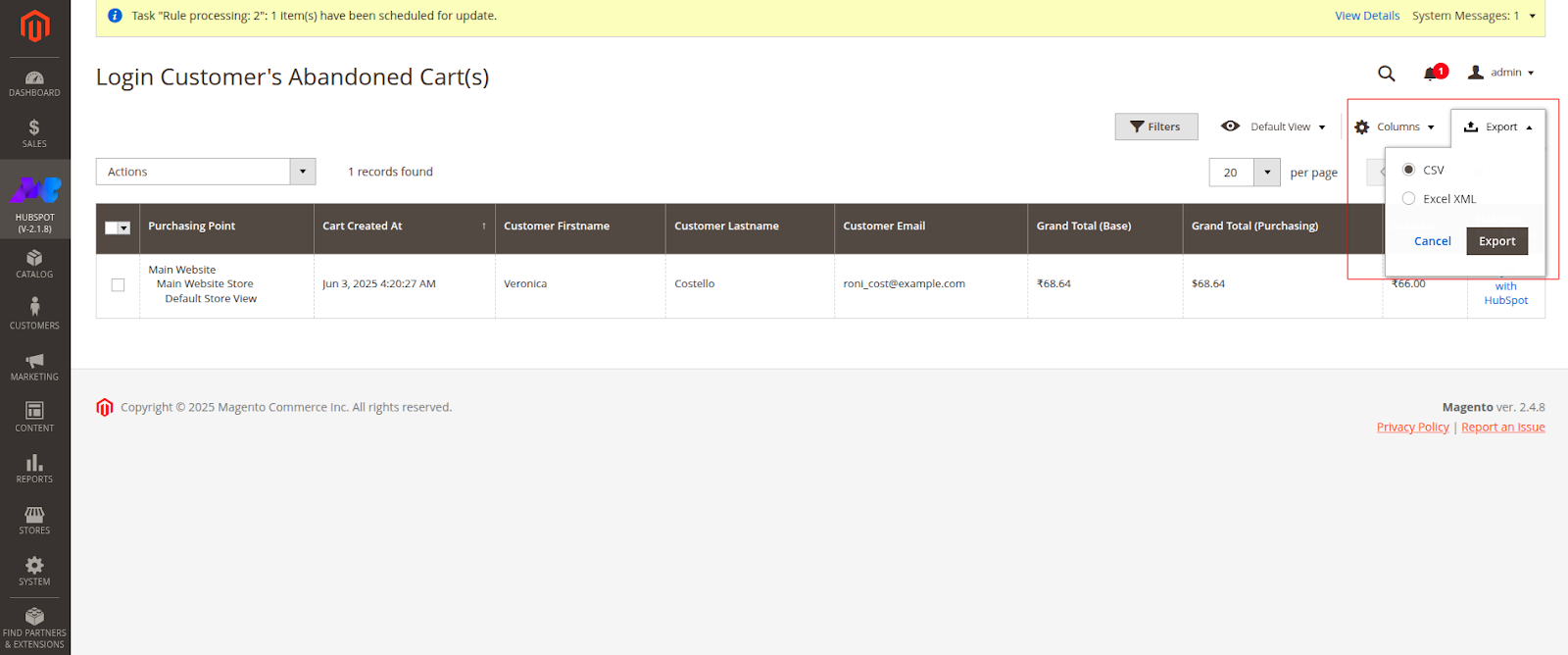
Task: Open the Actions dropdown
Action: (206, 172)
